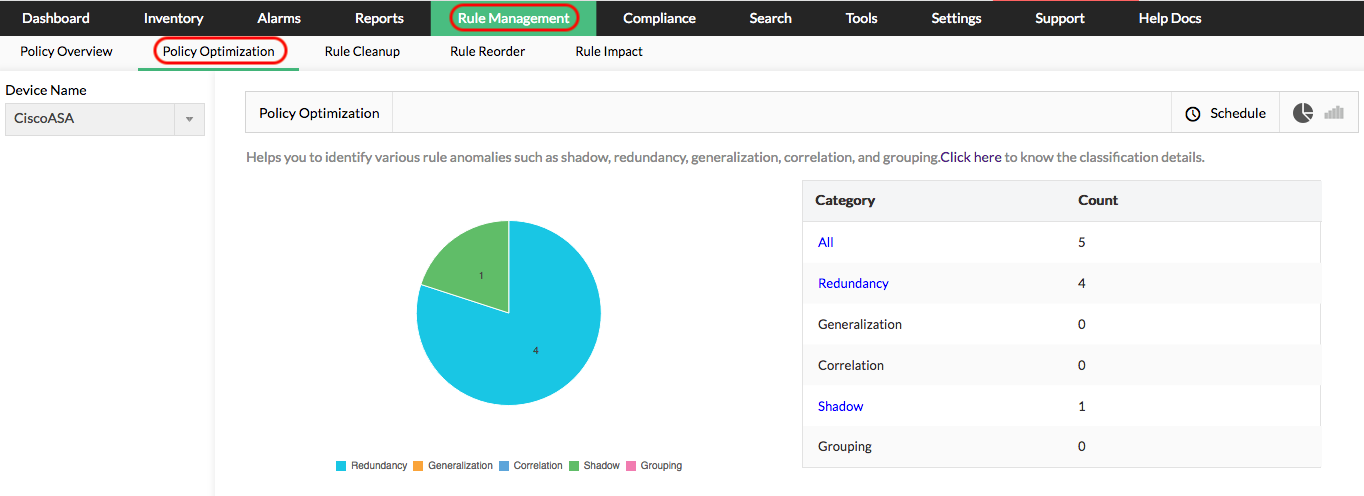Switch to the bar chart view
Screen dimensions: 1364x496
click(1334, 113)
